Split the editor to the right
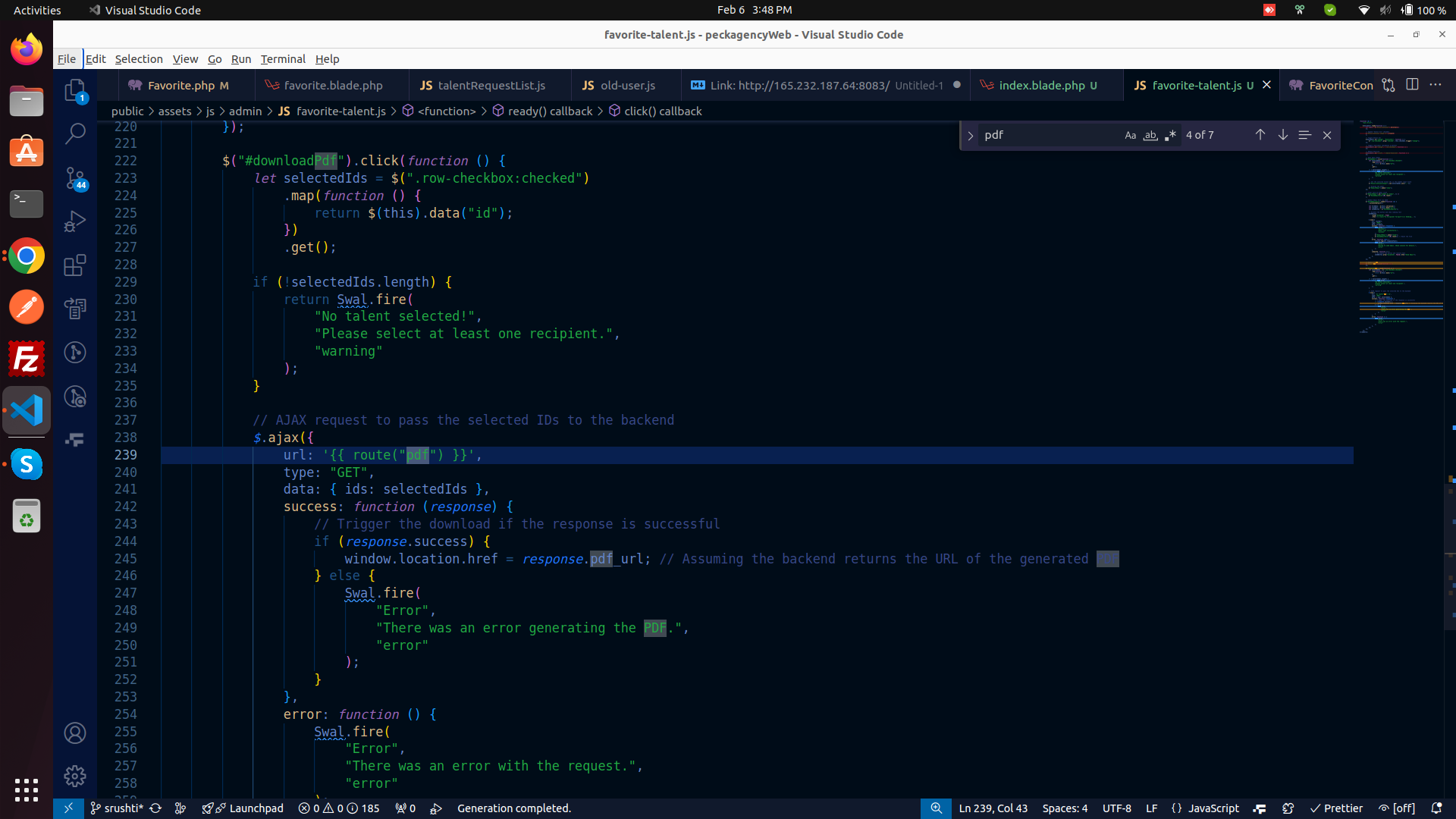This screenshot has width=1456, height=819. pyautogui.click(x=1412, y=85)
